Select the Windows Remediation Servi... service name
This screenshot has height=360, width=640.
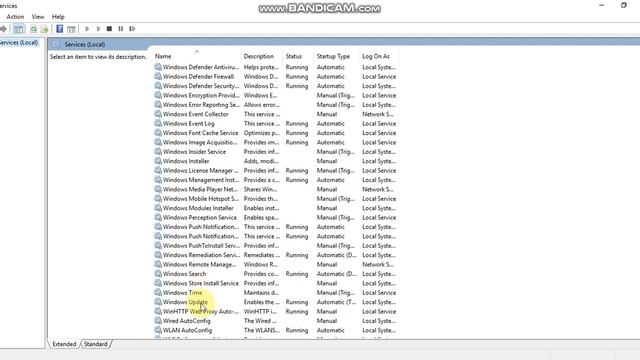(201, 255)
